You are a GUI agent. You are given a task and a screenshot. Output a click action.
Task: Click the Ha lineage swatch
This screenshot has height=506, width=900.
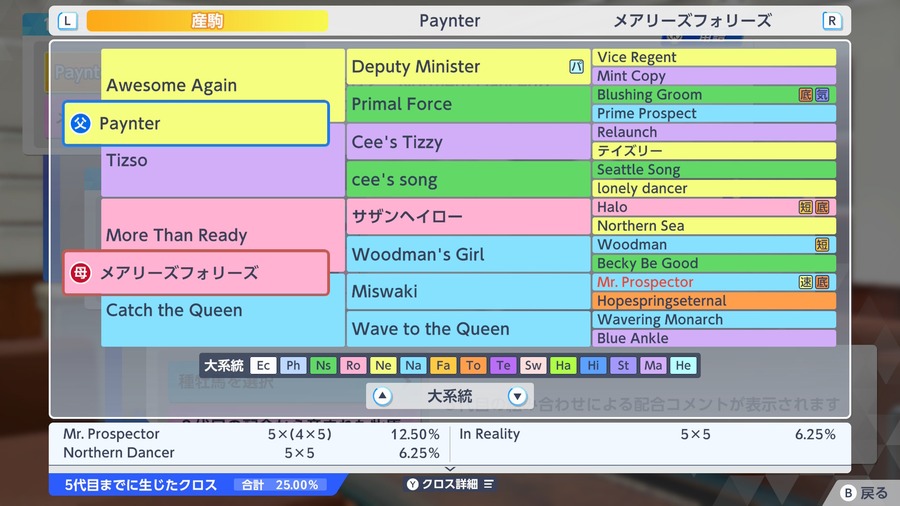[563, 365]
